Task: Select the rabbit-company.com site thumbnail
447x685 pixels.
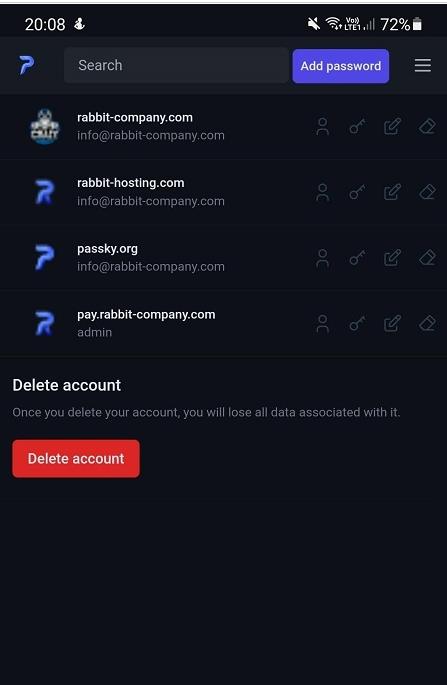Action: click(x=45, y=127)
